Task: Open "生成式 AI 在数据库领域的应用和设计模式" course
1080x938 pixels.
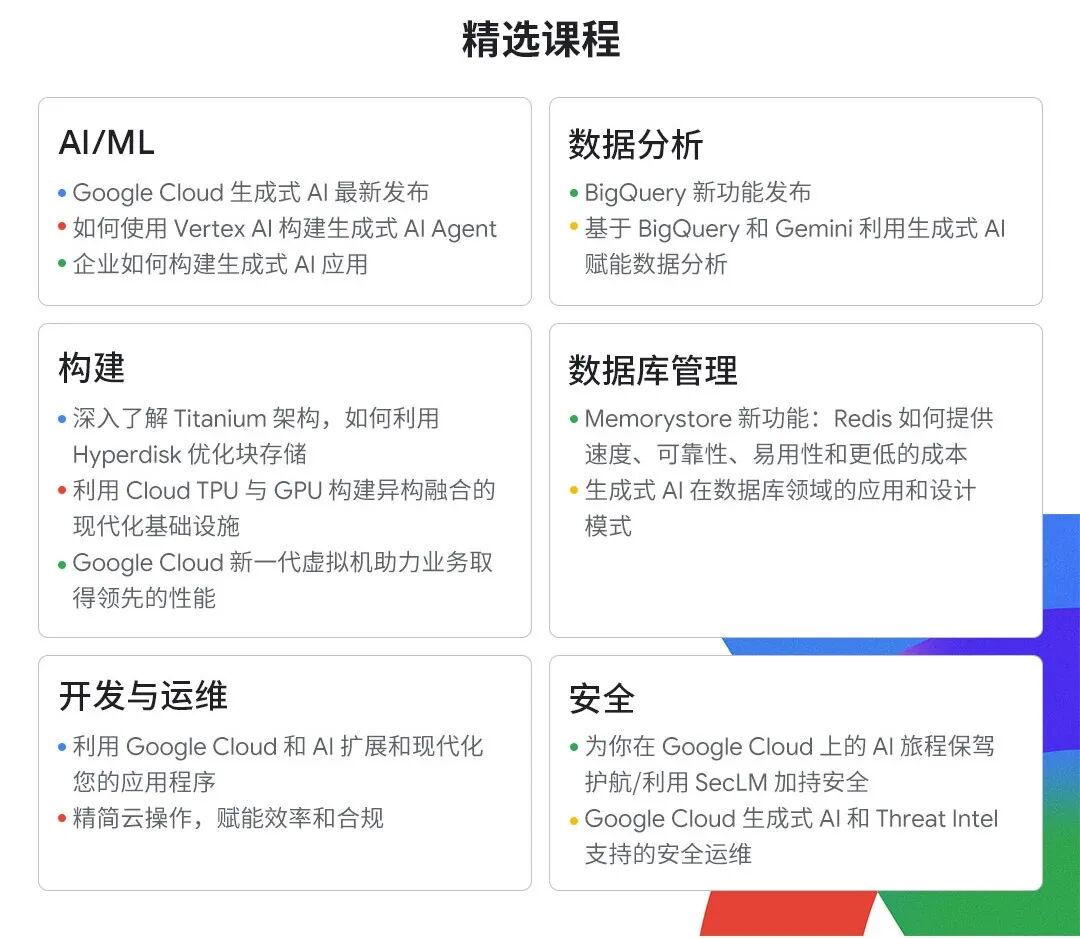Action: (x=780, y=508)
